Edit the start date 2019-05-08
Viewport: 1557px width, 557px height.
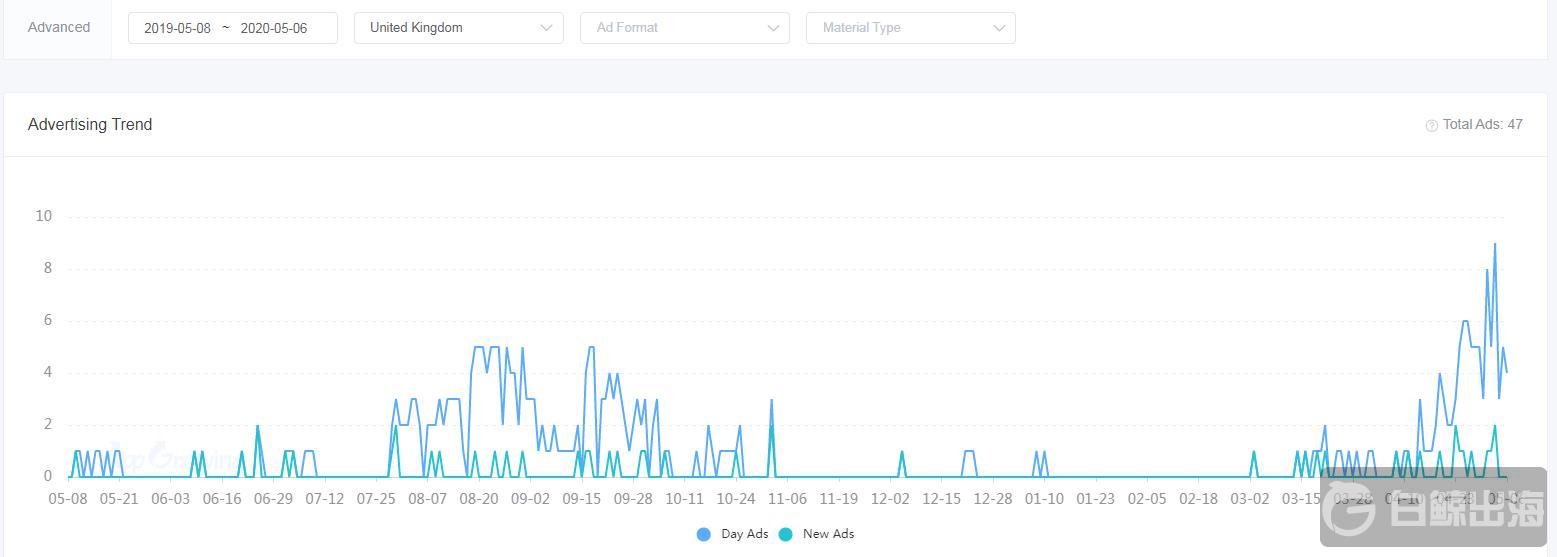[x=178, y=28]
